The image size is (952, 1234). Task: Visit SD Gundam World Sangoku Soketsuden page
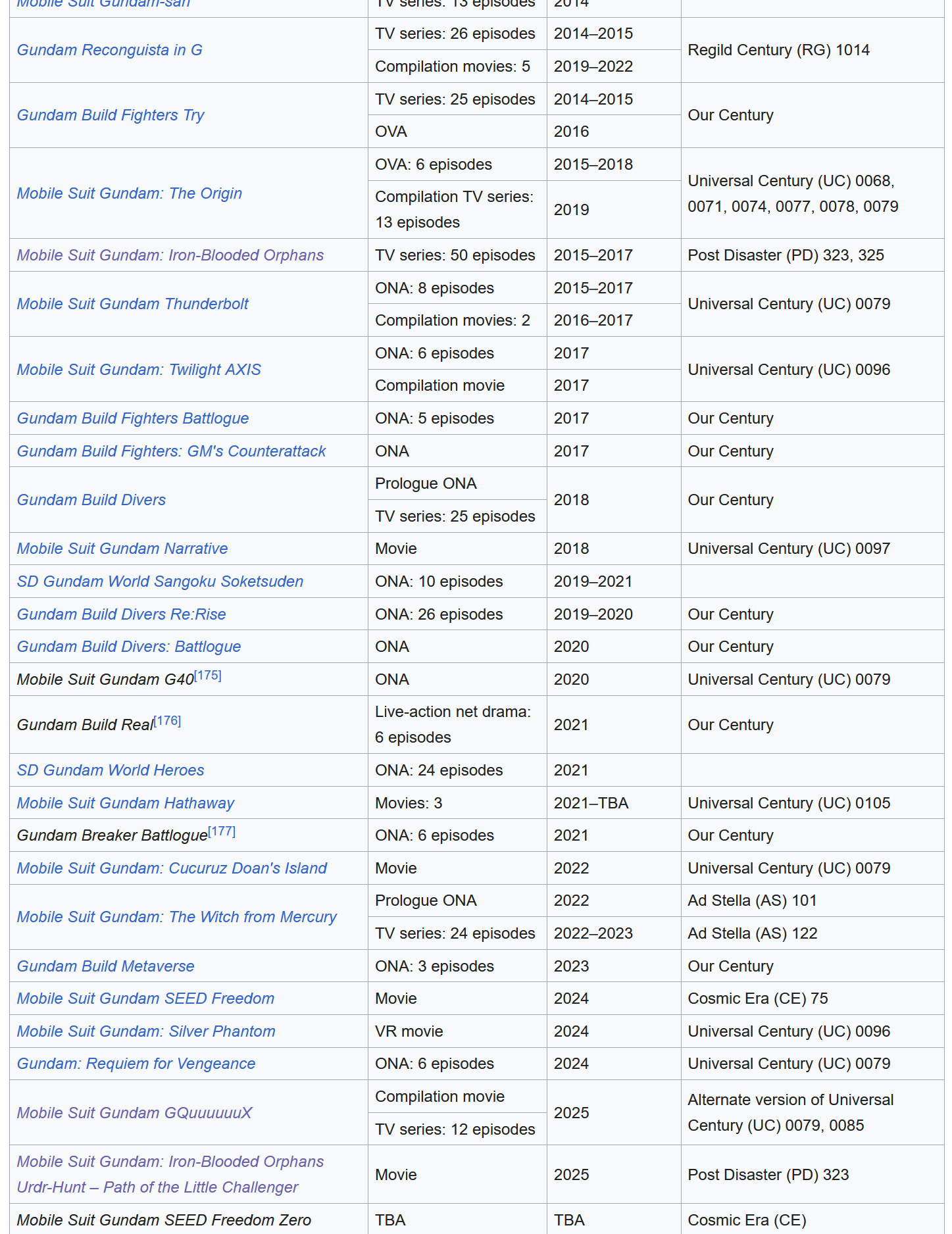[x=160, y=581]
